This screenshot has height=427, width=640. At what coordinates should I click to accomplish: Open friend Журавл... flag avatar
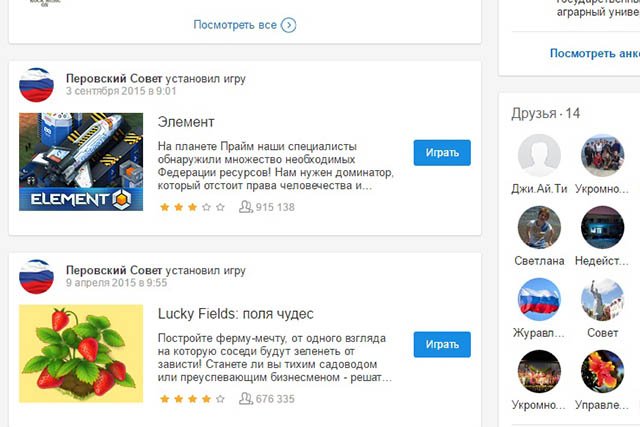click(539, 299)
